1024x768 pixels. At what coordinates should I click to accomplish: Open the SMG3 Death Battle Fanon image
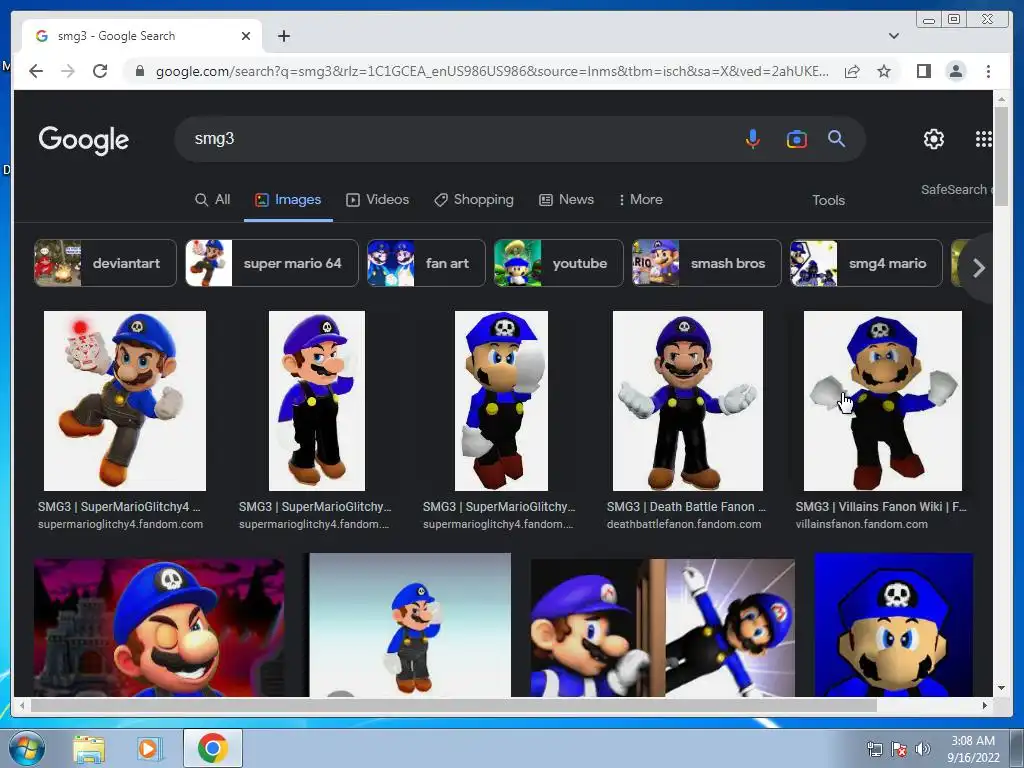[688, 400]
